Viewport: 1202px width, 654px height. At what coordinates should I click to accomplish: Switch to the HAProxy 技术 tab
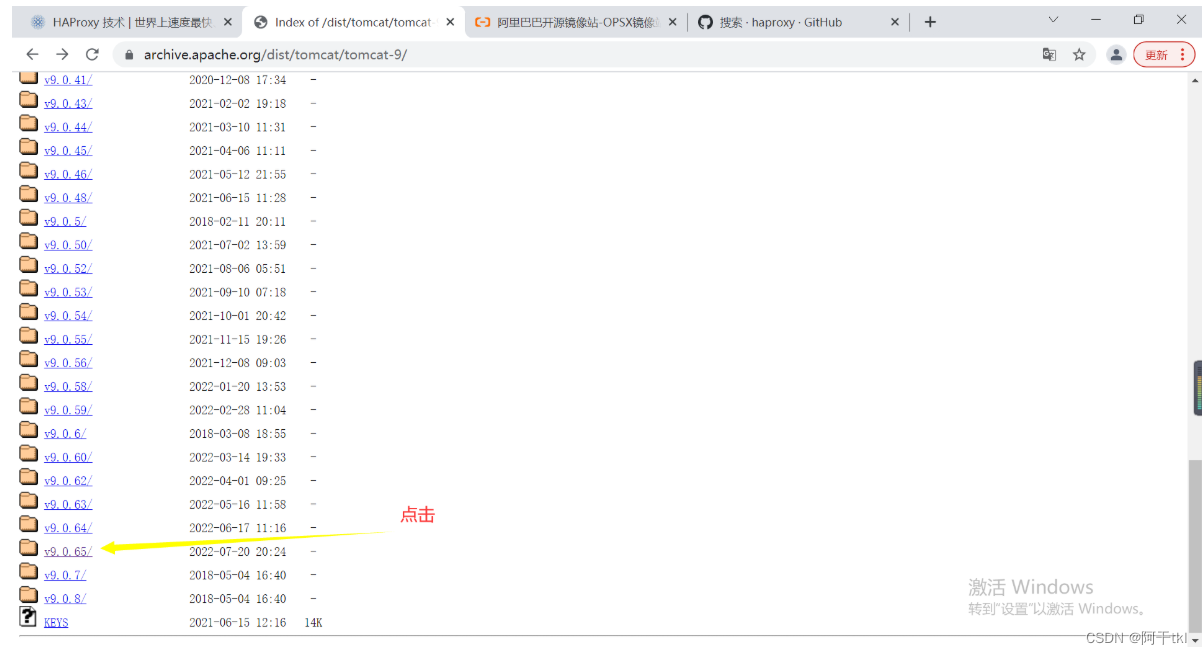point(132,22)
